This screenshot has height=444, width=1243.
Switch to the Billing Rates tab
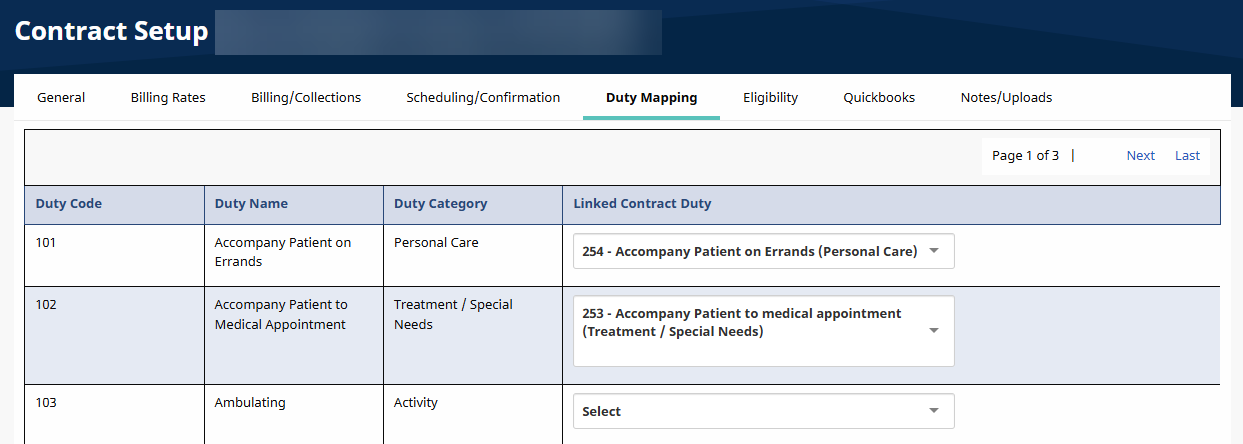[168, 98]
